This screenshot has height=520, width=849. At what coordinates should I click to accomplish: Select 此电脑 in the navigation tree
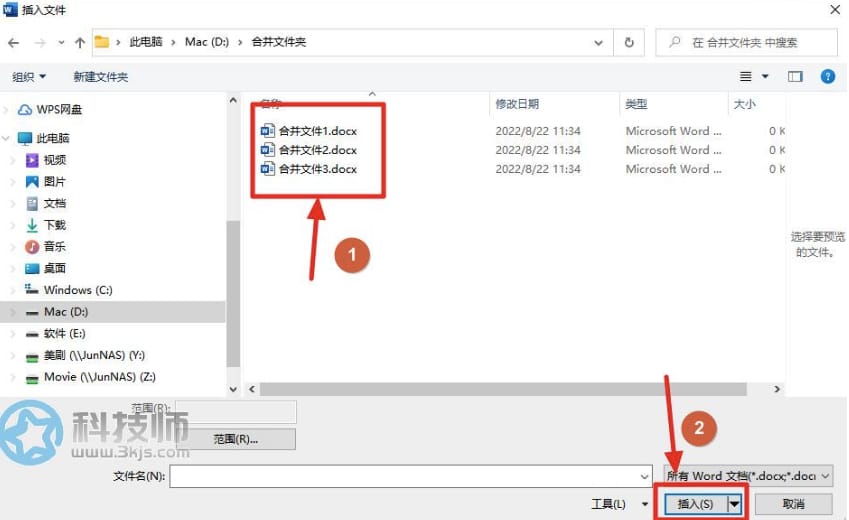click(53, 138)
